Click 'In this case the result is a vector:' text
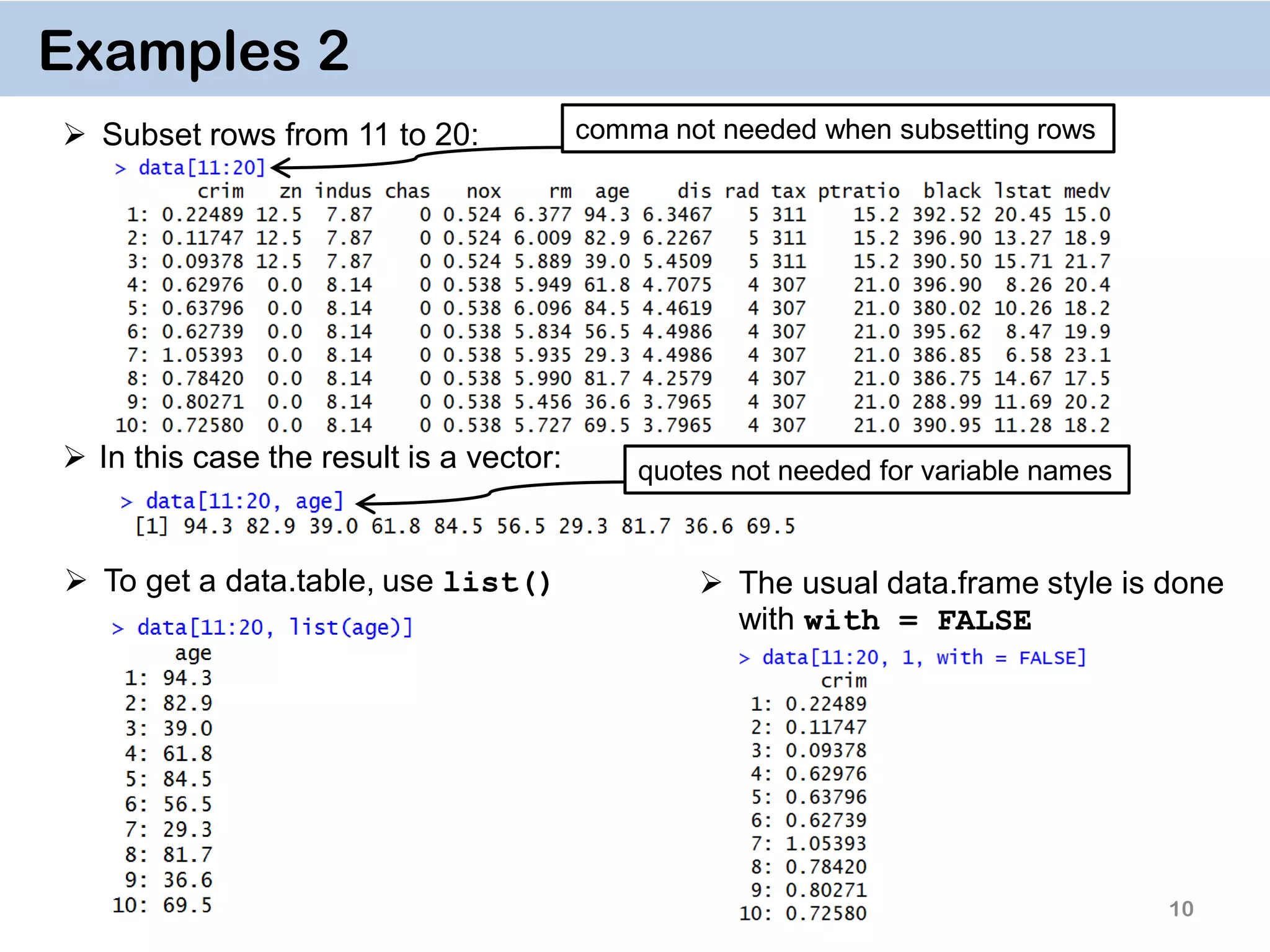 pyautogui.click(x=330, y=457)
